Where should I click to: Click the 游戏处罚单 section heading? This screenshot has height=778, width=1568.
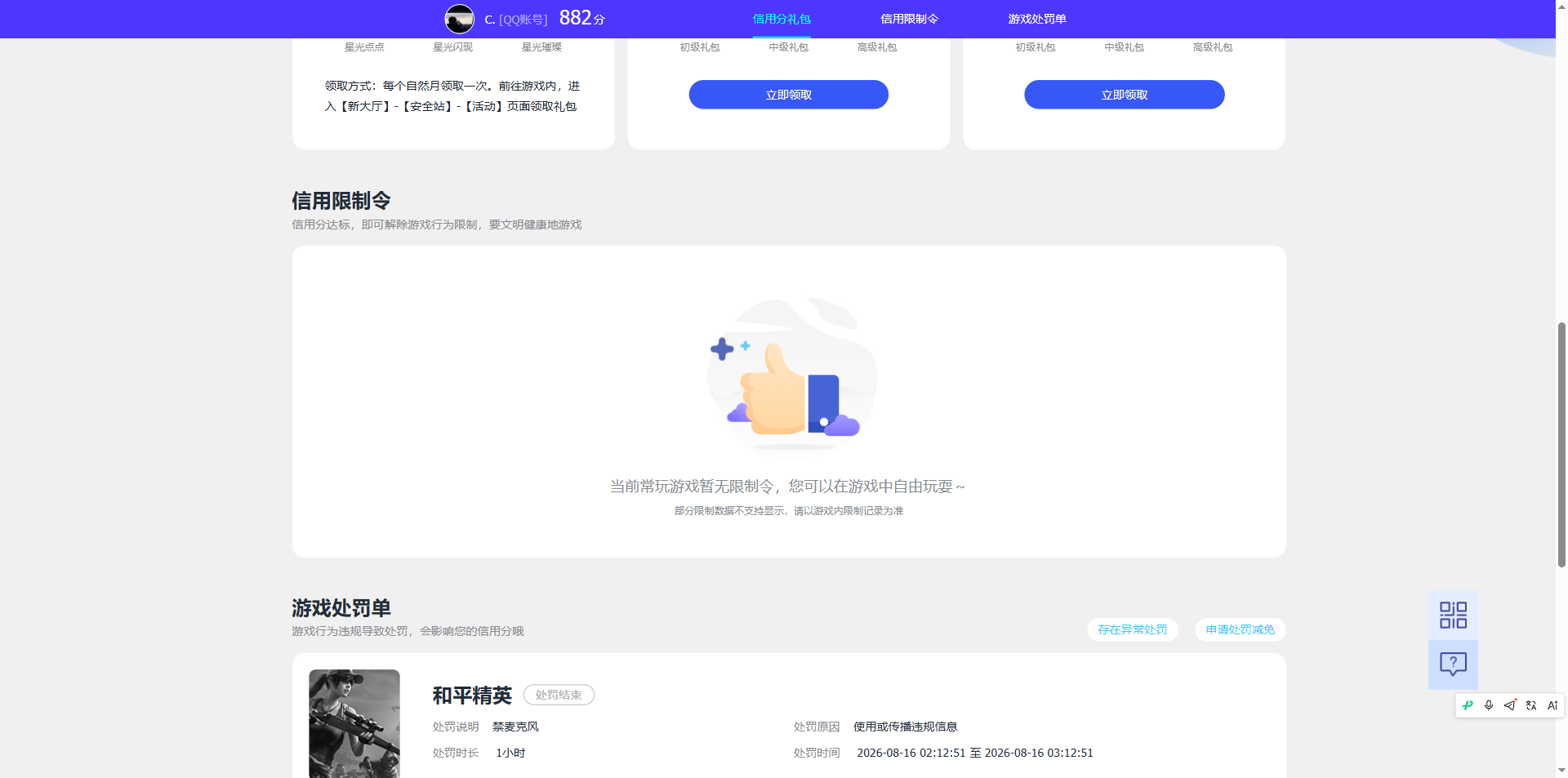tap(341, 608)
